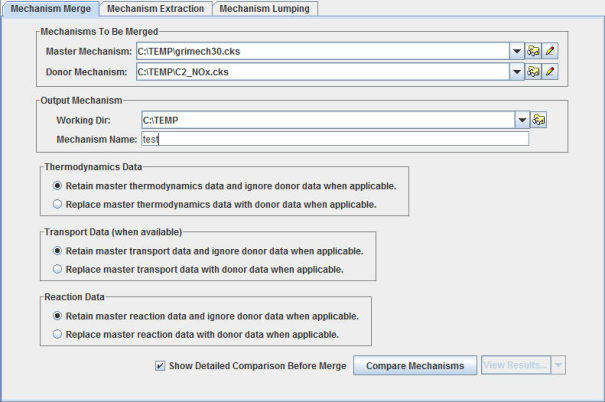Browse for the Donor Mechanism file
605x402 pixels.
pos(533,72)
